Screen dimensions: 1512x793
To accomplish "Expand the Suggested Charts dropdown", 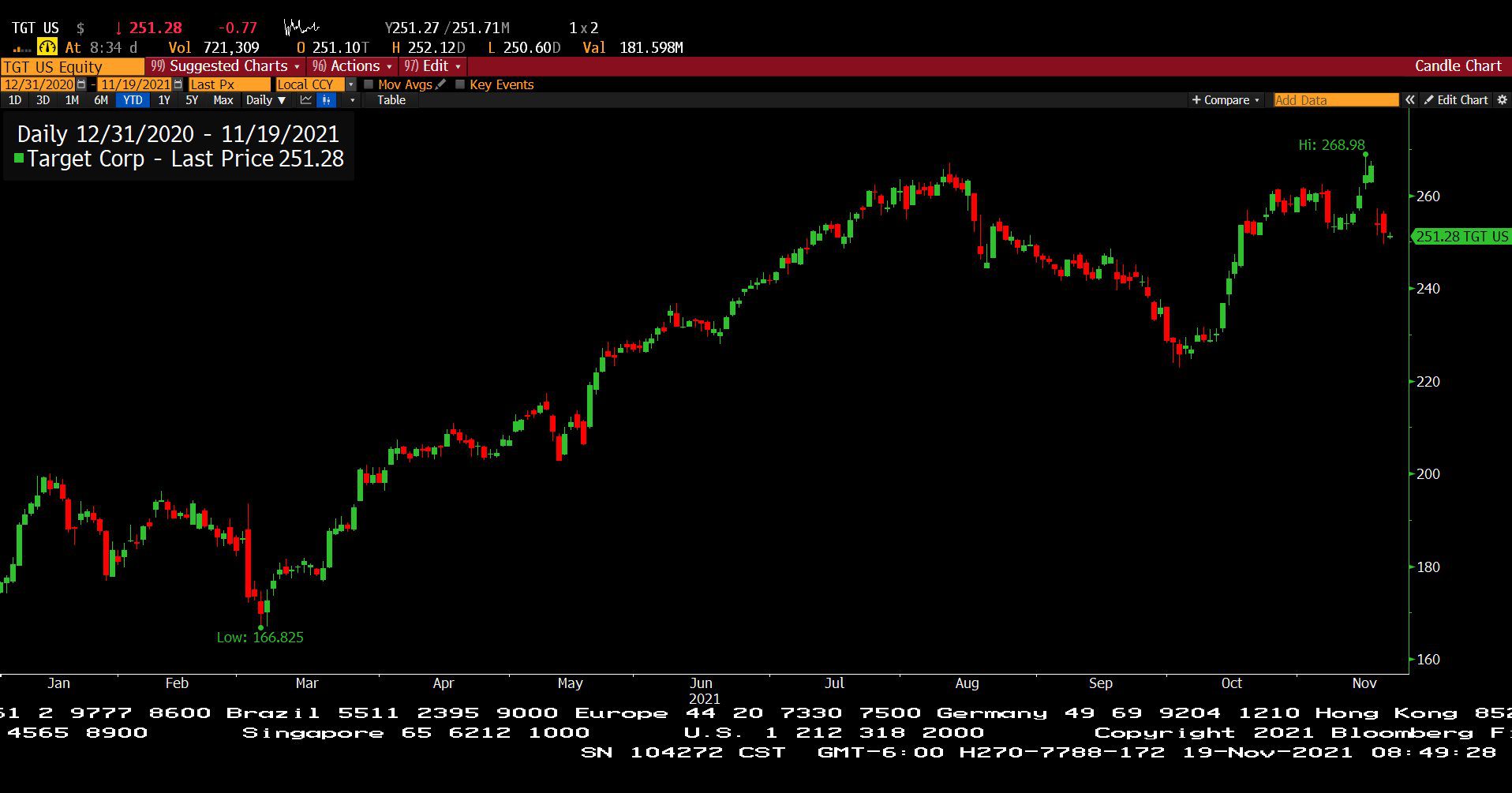I will (226, 66).
